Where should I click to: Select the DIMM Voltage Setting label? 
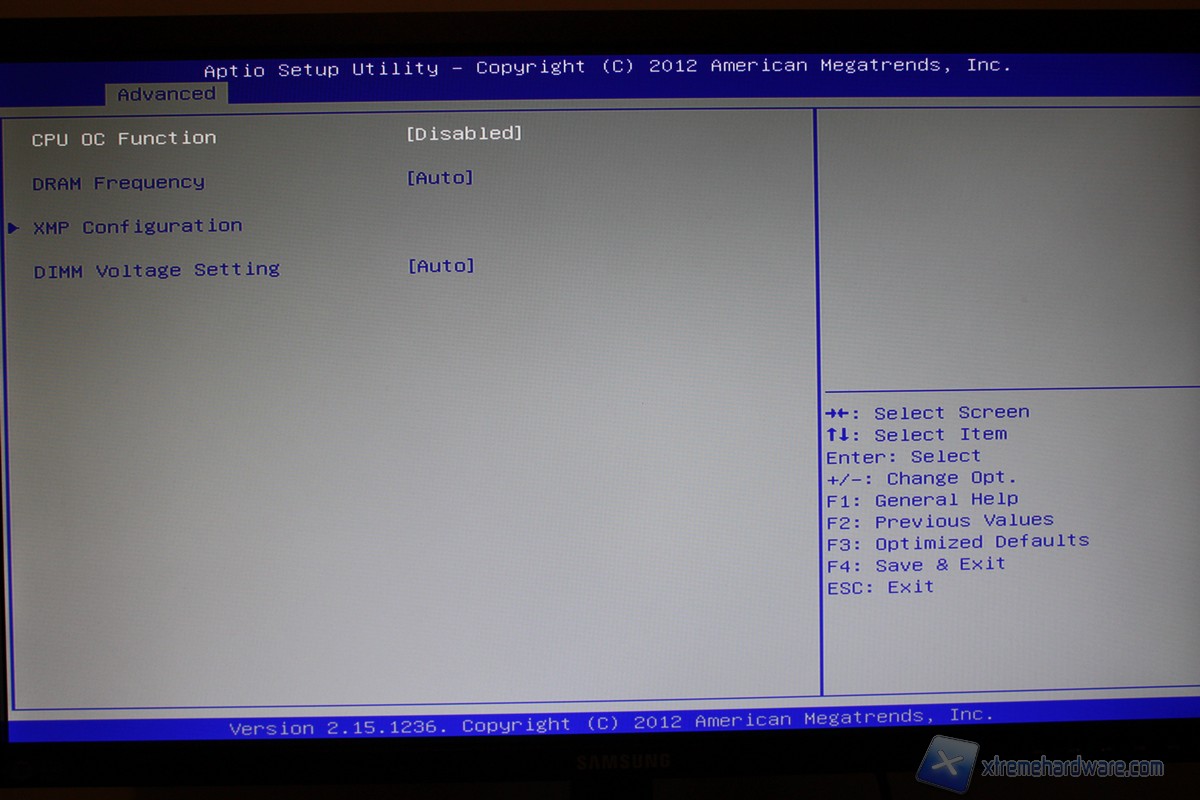[x=156, y=270]
